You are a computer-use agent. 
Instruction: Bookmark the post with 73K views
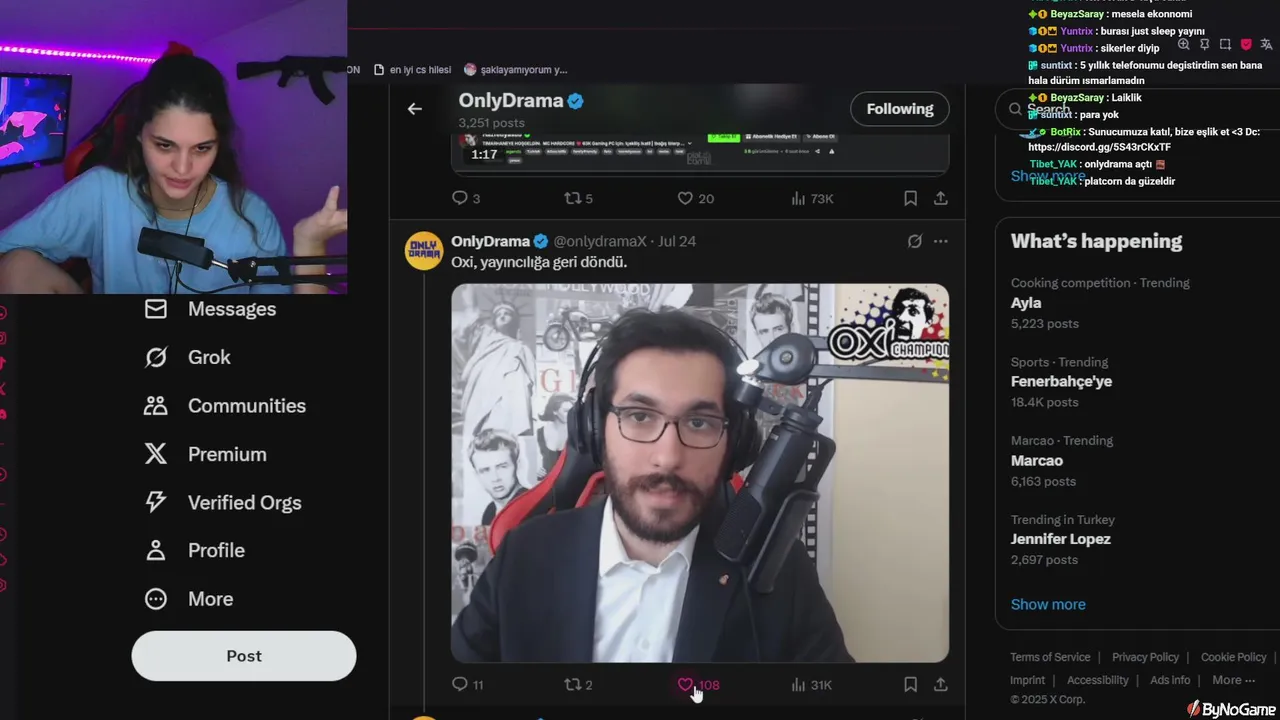(x=910, y=198)
